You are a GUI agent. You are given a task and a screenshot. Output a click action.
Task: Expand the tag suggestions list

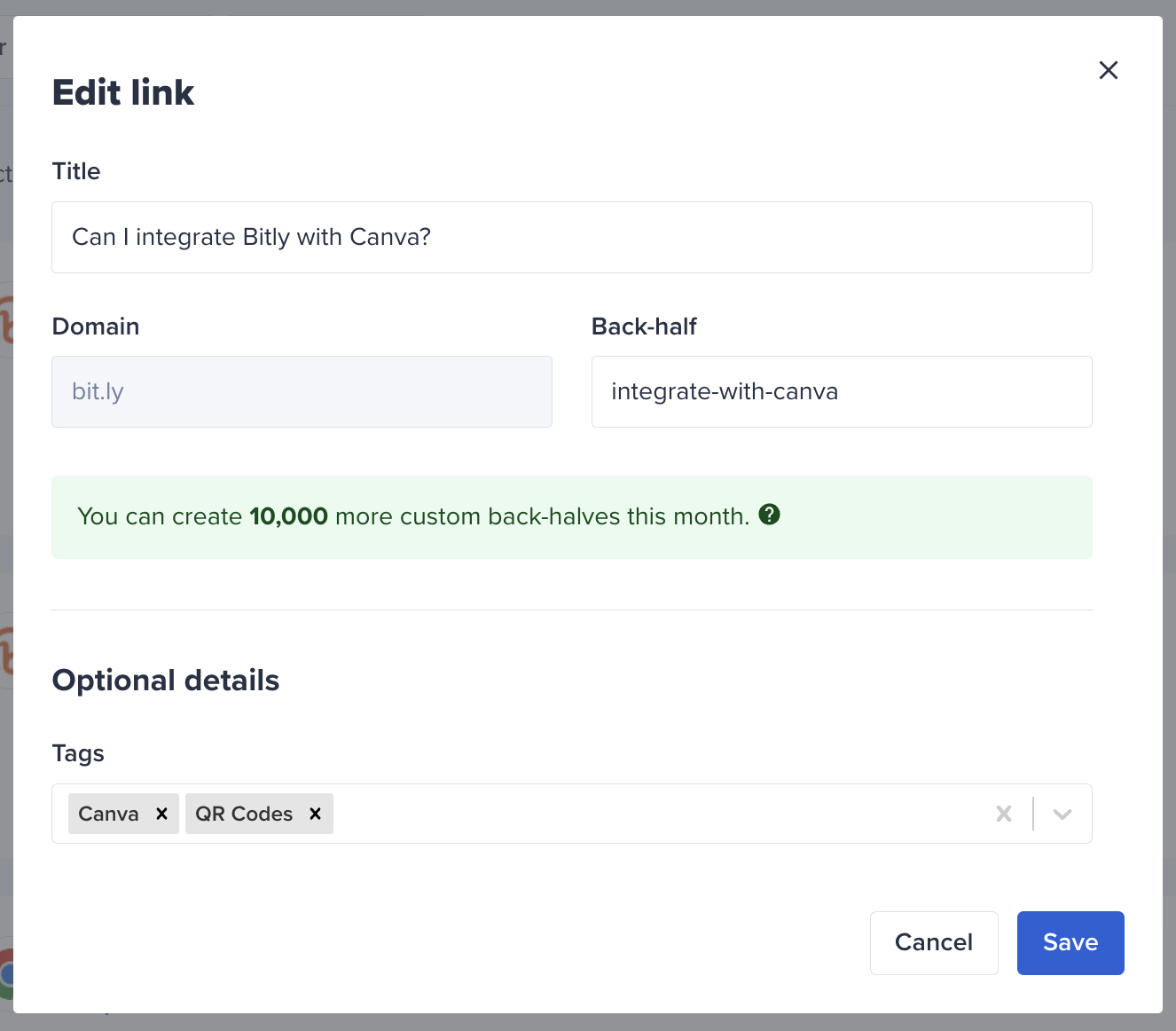[1062, 814]
